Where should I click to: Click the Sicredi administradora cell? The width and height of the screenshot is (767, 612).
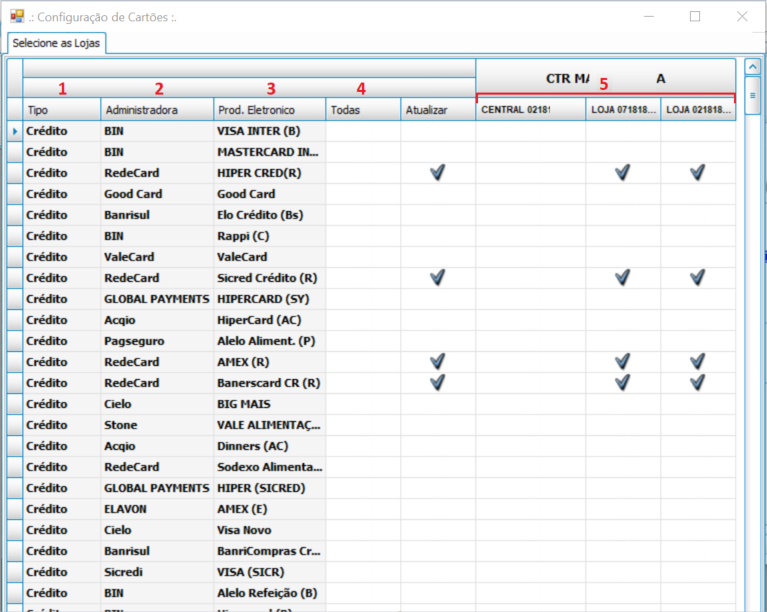tap(157, 572)
